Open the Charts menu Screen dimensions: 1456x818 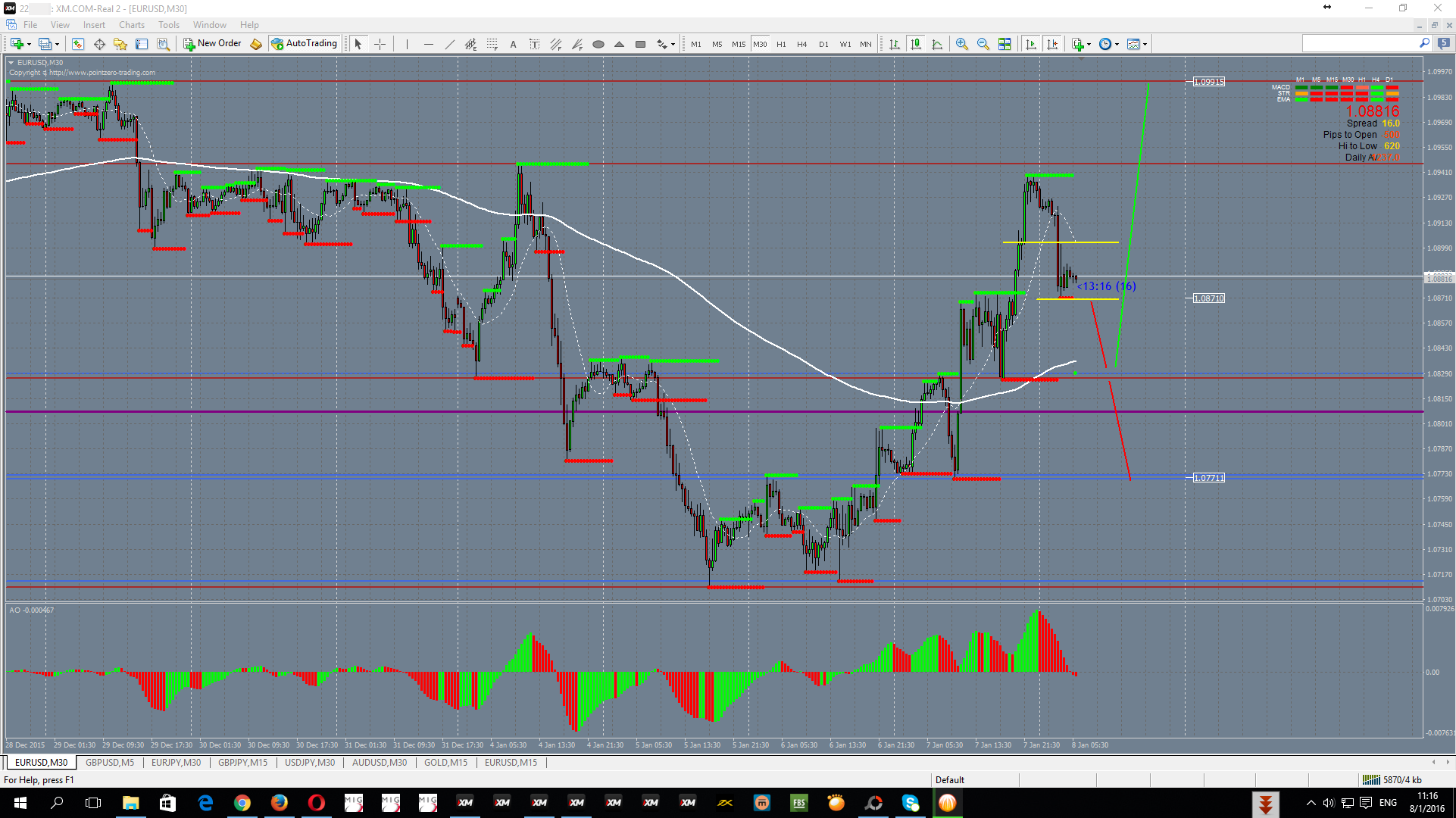click(x=131, y=25)
